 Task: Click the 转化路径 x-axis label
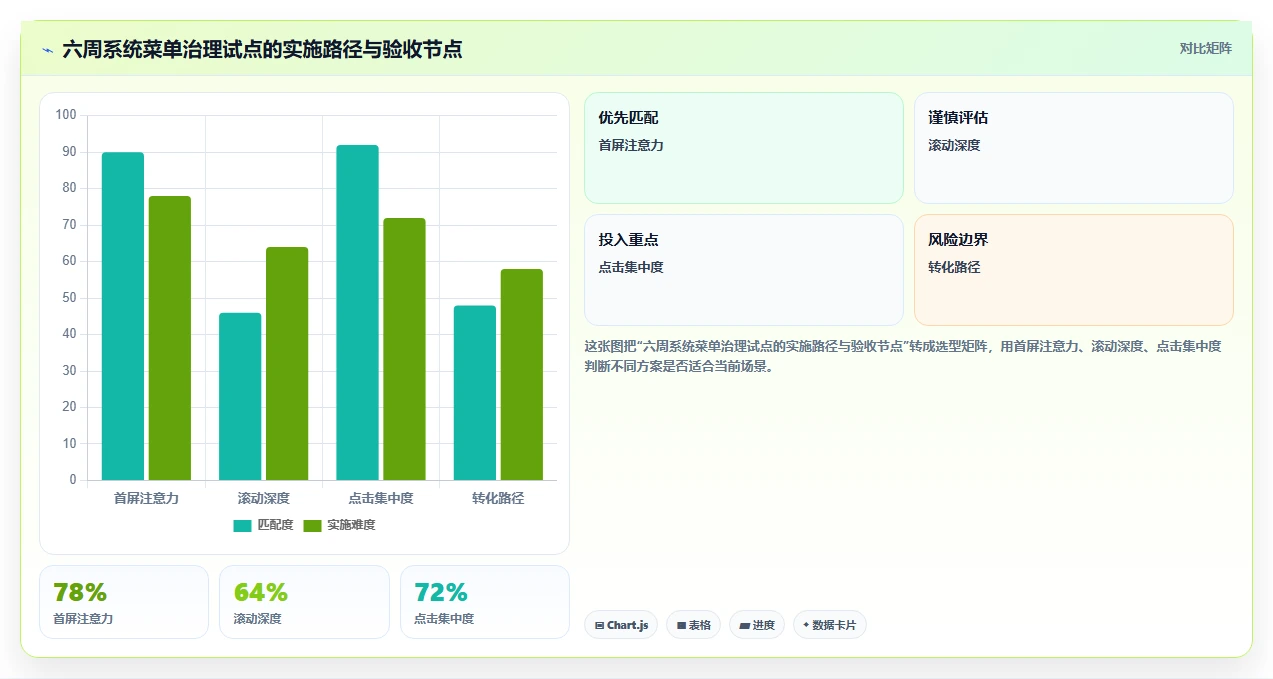498,498
